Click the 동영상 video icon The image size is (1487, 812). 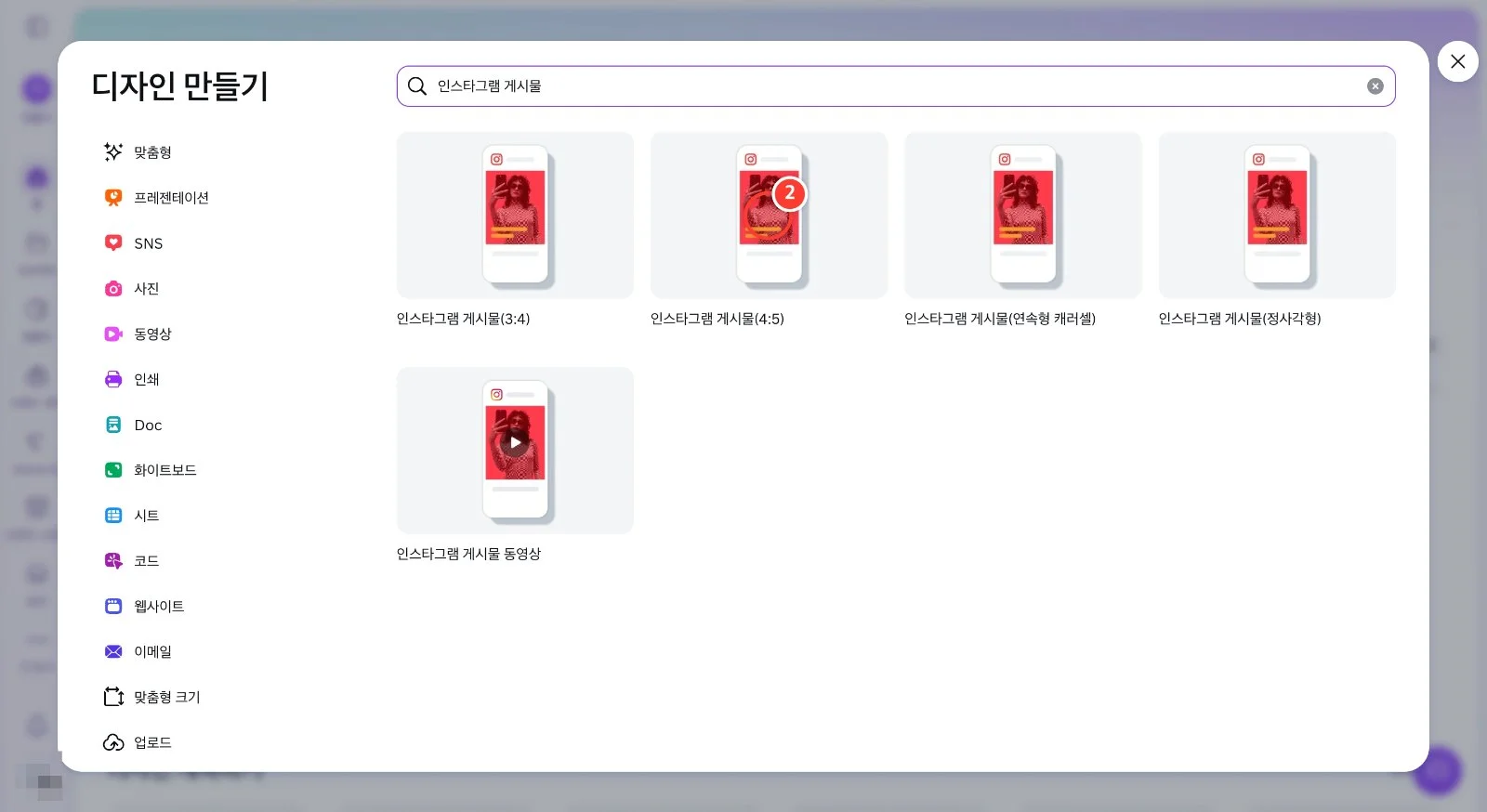pos(113,334)
